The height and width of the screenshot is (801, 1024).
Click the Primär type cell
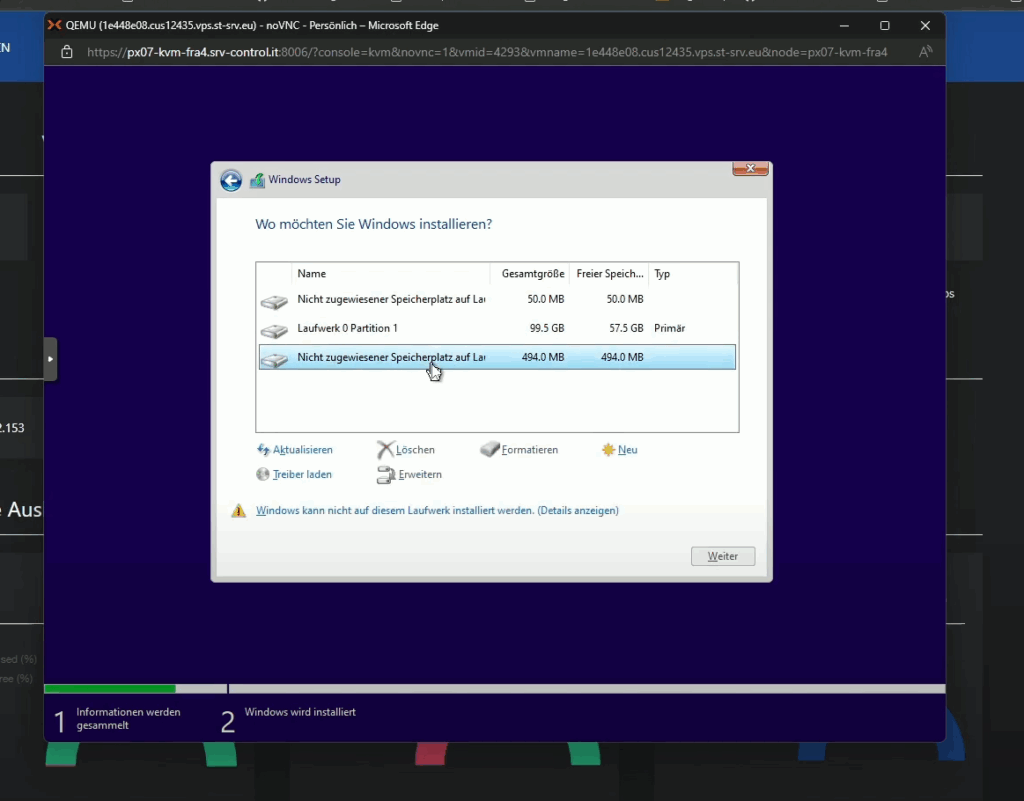tap(669, 328)
